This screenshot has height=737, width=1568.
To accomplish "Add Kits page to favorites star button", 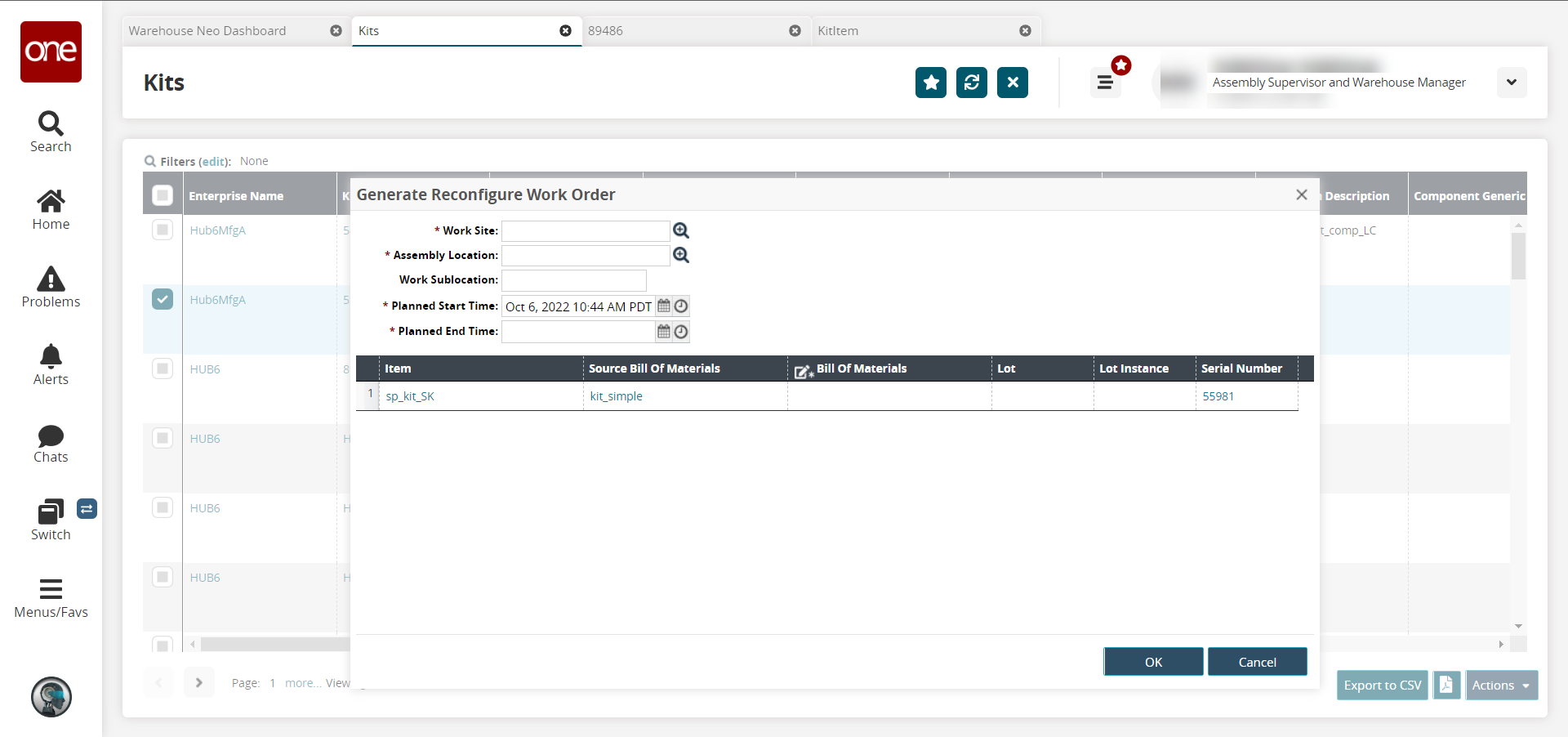I will [x=931, y=83].
